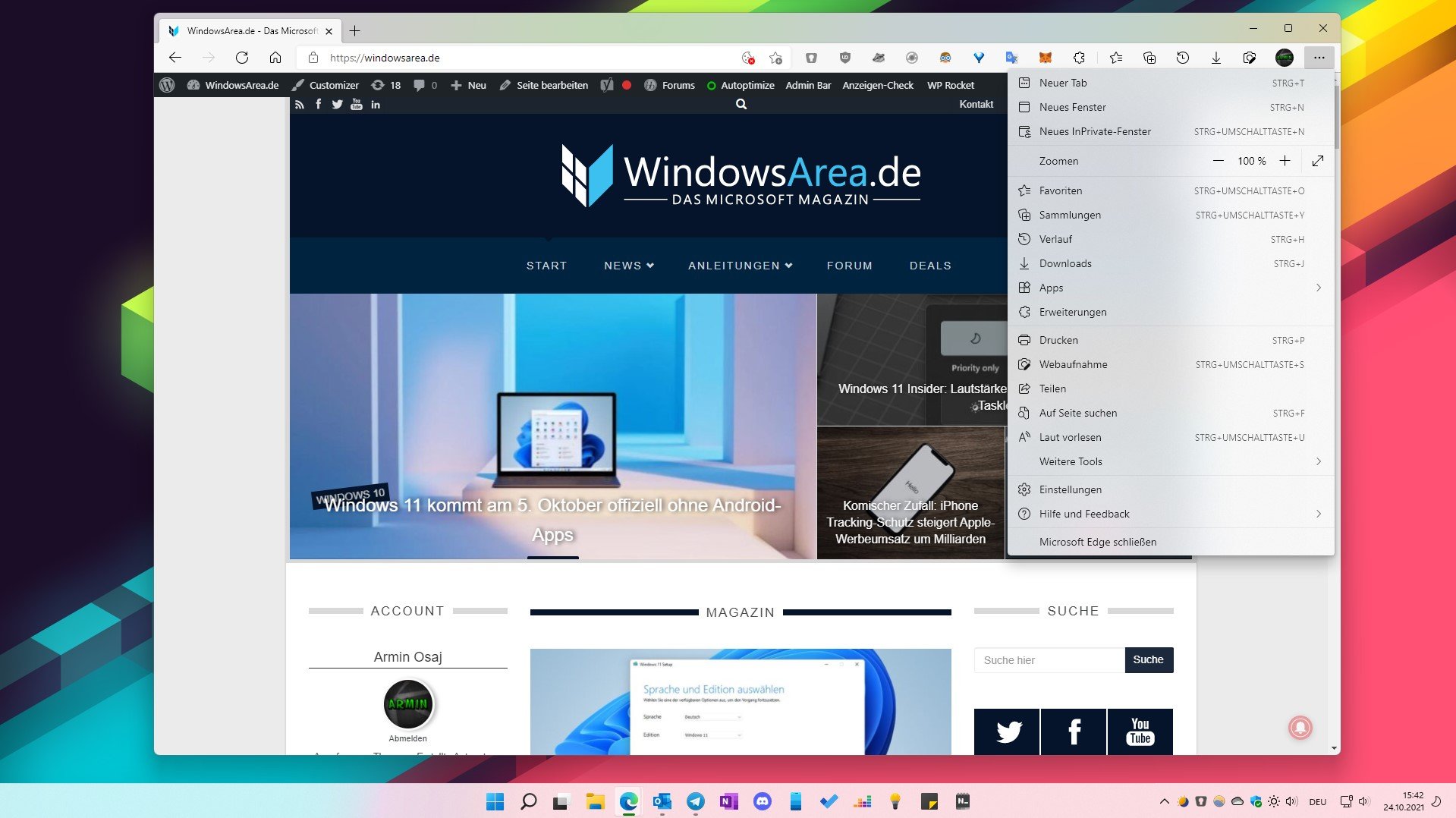Open the site's Facebook icon in top bar
Image resolution: width=1456 pixels, height=818 pixels.
[x=318, y=105]
